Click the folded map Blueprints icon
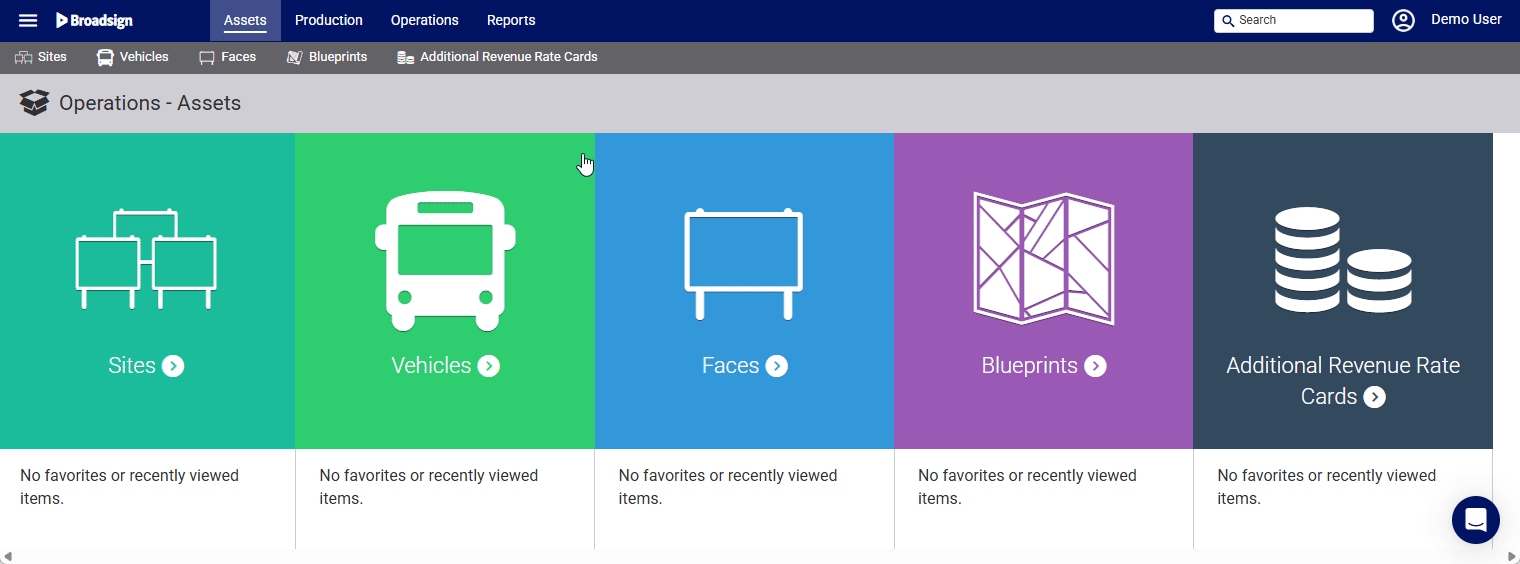This screenshot has width=1520, height=564. pyautogui.click(x=1043, y=259)
